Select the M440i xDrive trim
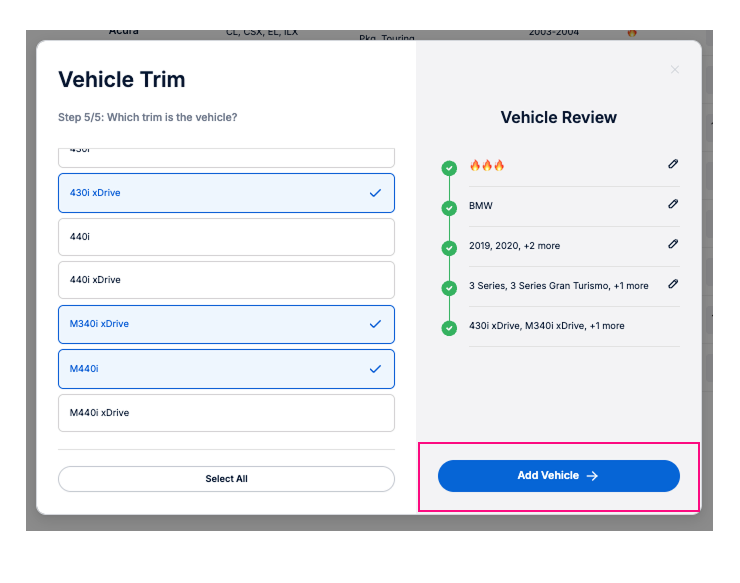Viewport: 740px width, 583px height. (x=226, y=412)
